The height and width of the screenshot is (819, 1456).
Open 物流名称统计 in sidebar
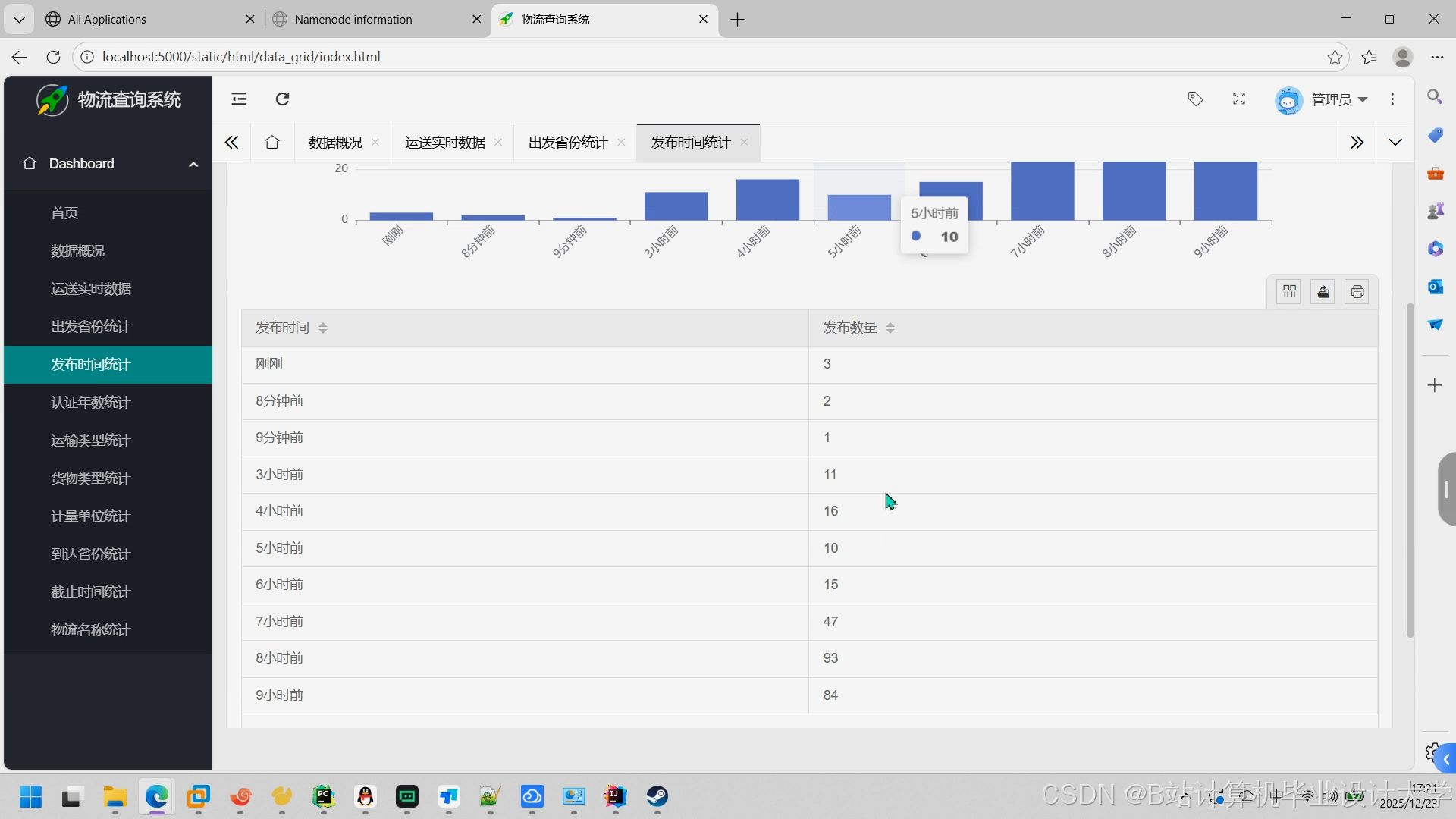(91, 630)
